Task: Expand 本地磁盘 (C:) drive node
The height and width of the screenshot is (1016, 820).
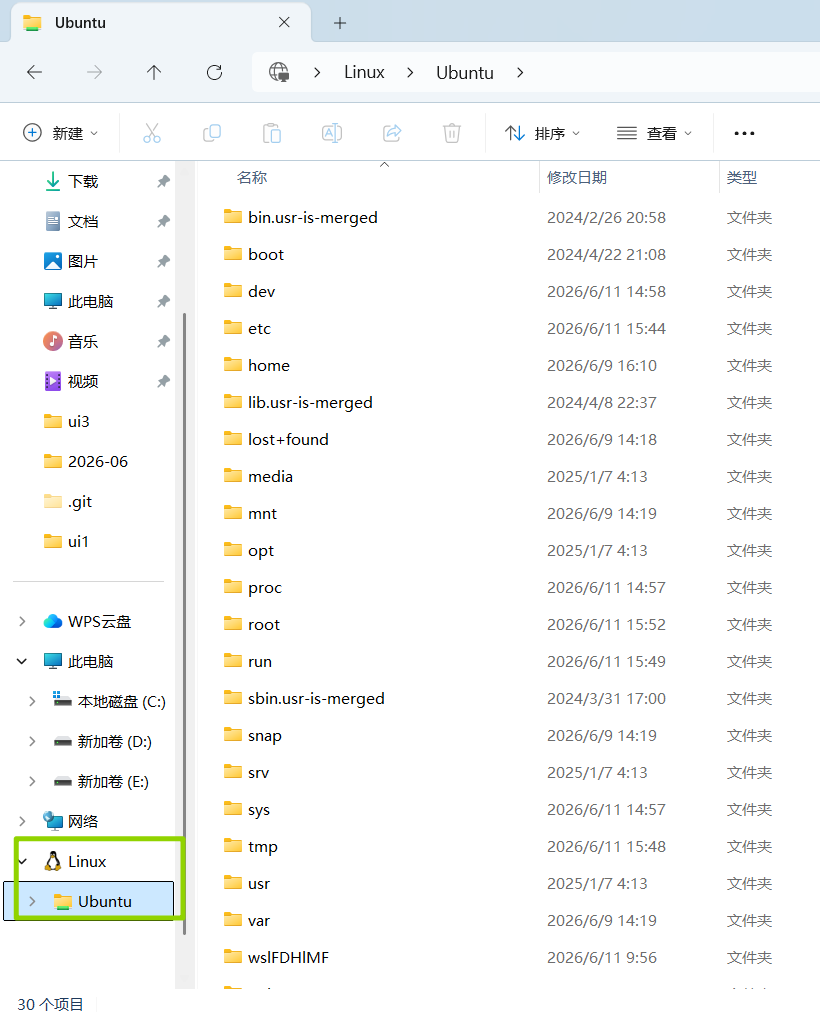Action: point(32,702)
